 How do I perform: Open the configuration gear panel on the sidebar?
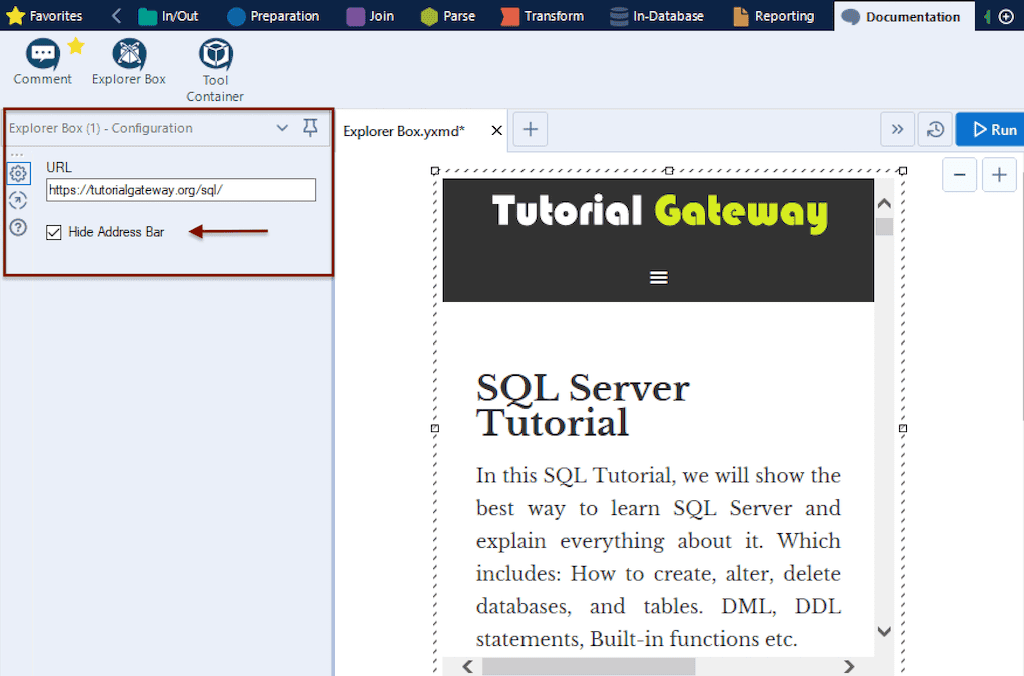18,173
